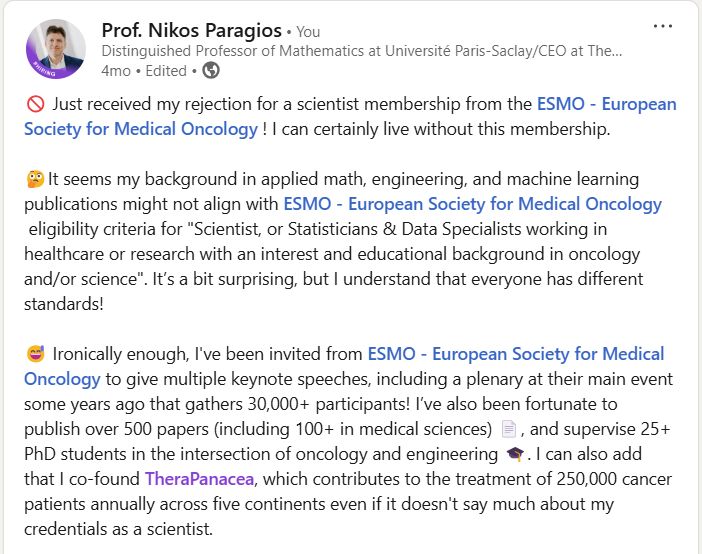Click the thinking face emoji
702x554 pixels.
click(x=35, y=179)
